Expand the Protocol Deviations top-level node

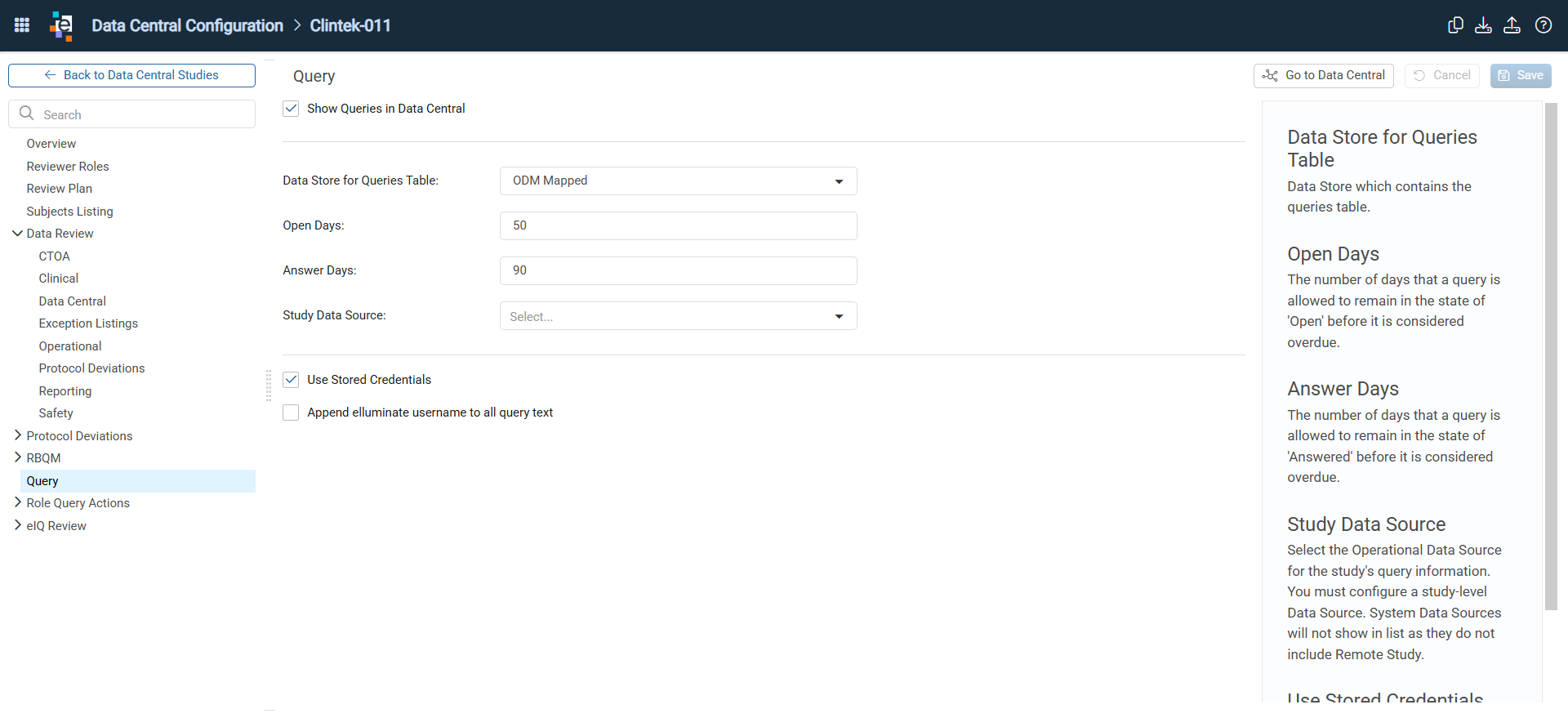17,435
